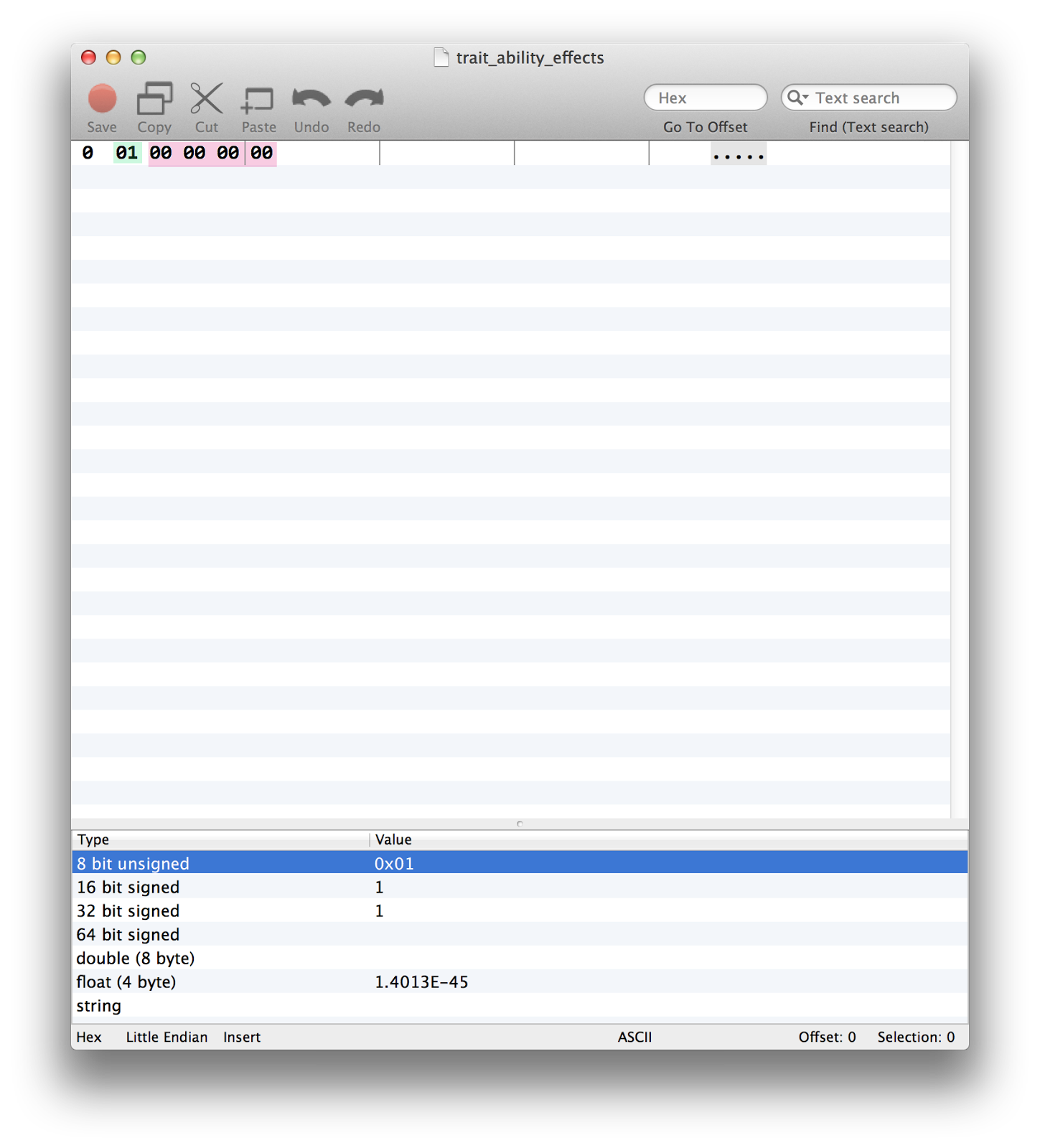
Task: Select the string type row
Action: [520, 1005]
